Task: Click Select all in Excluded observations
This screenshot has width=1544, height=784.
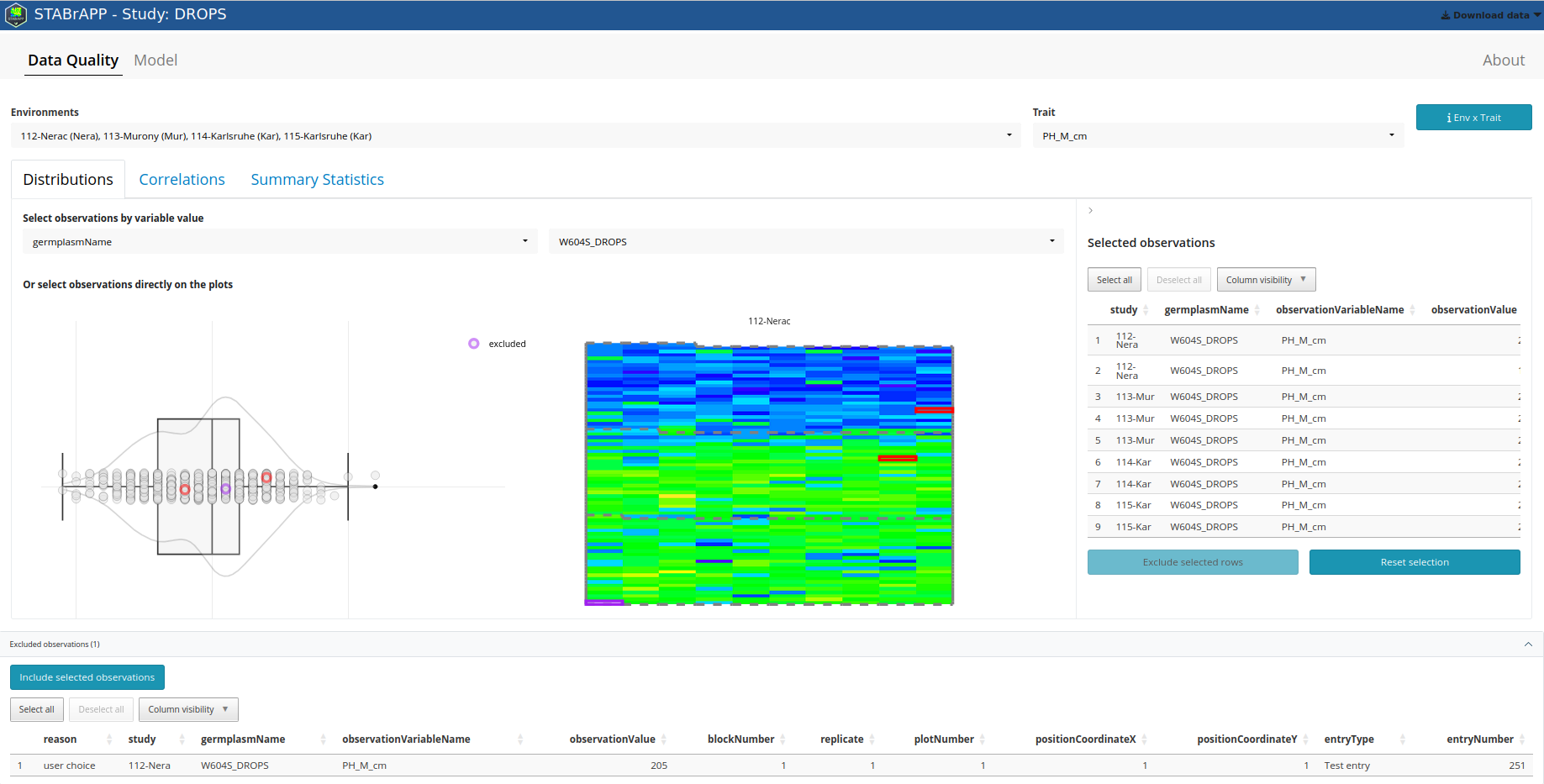Action: click(x=36, y=709)
